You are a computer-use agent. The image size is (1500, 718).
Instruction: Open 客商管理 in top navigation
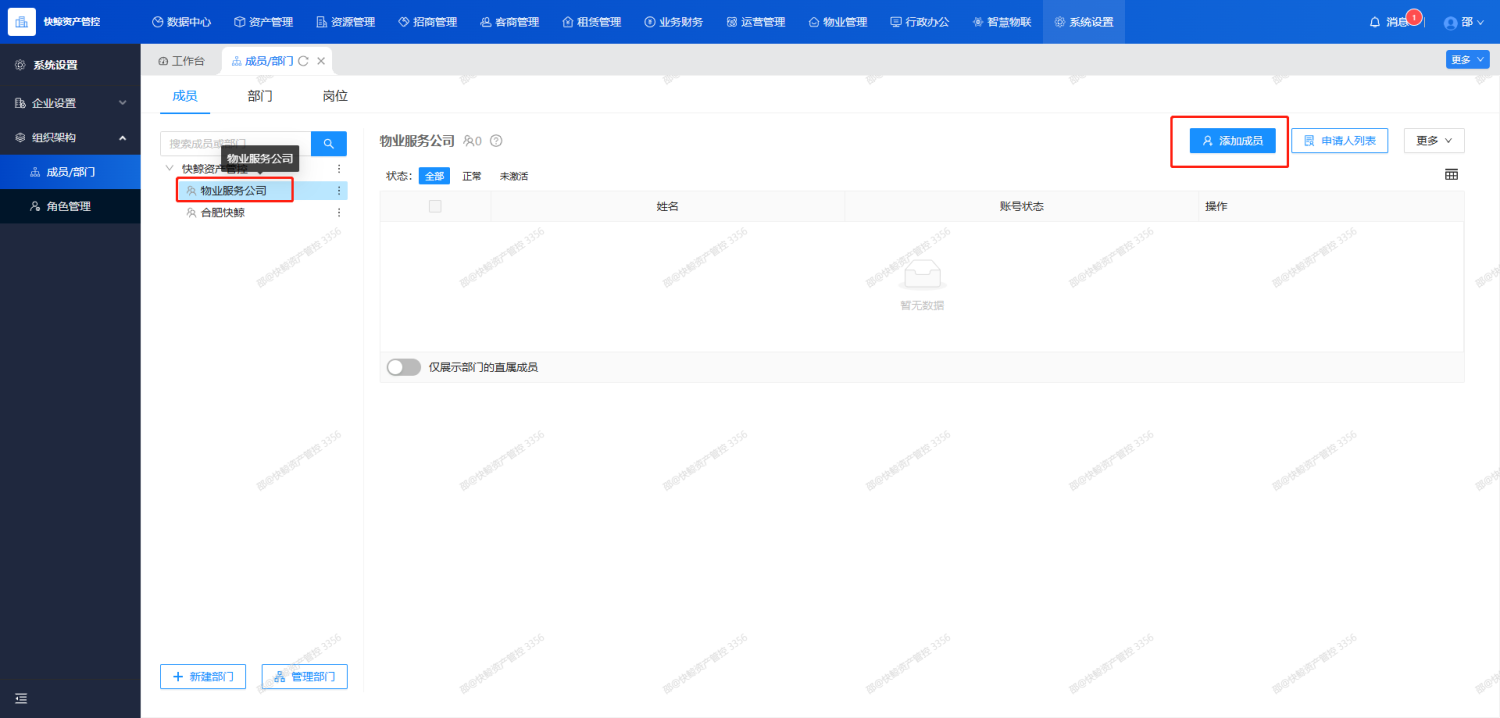(x=509, y=22)
